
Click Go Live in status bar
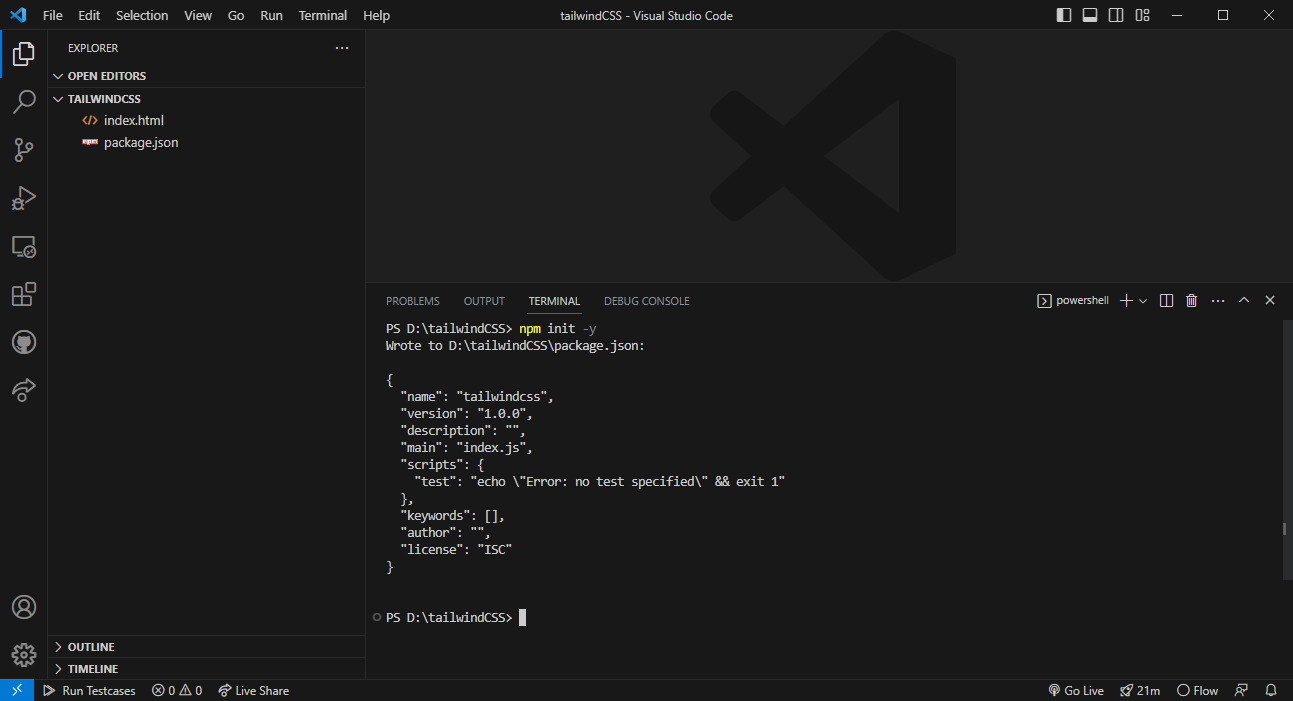1076,690
